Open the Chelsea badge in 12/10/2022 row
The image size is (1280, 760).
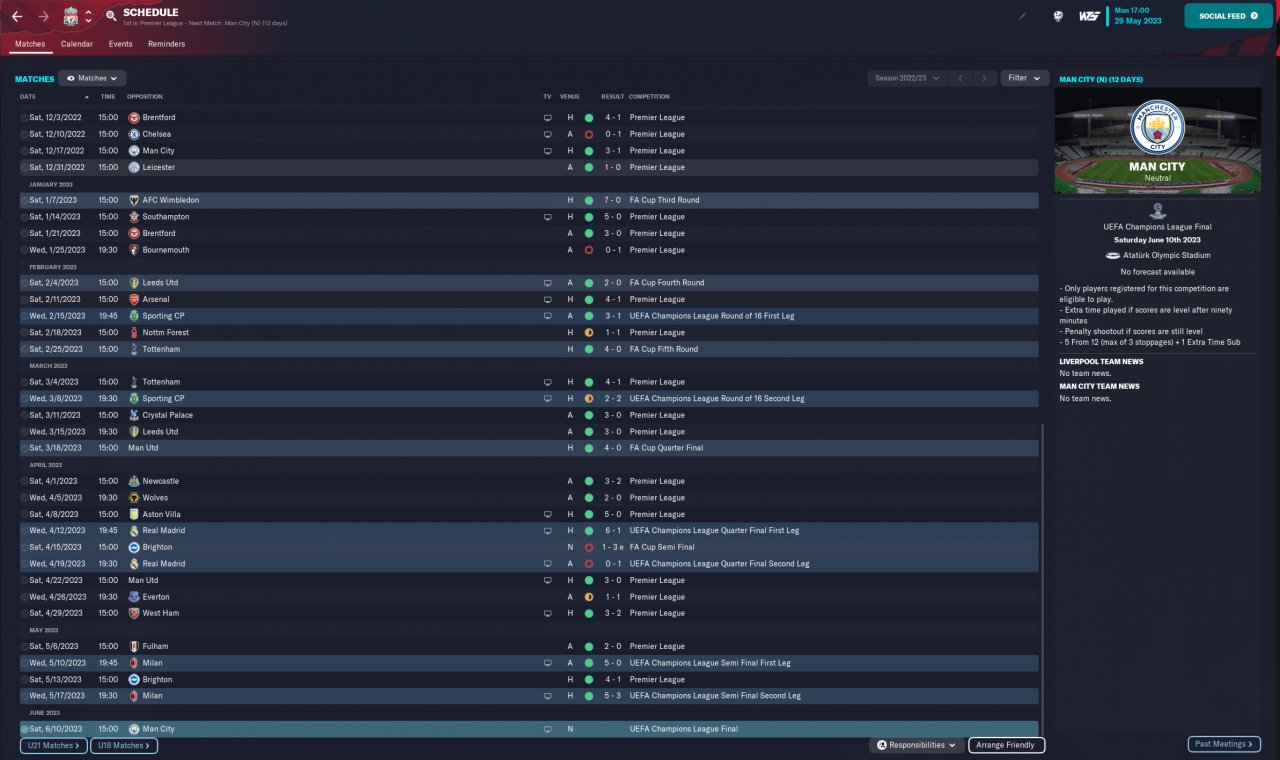click(134, 134)
